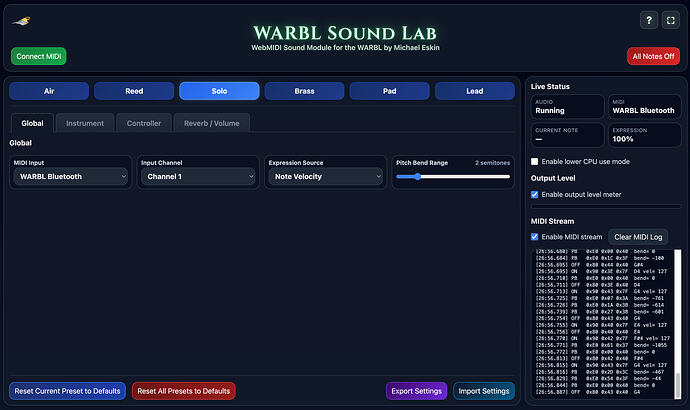Image resolution: width=690 pixels, height=410 pixels.
Task: Click log row 'bend= -601'
Action: point(600,312)
